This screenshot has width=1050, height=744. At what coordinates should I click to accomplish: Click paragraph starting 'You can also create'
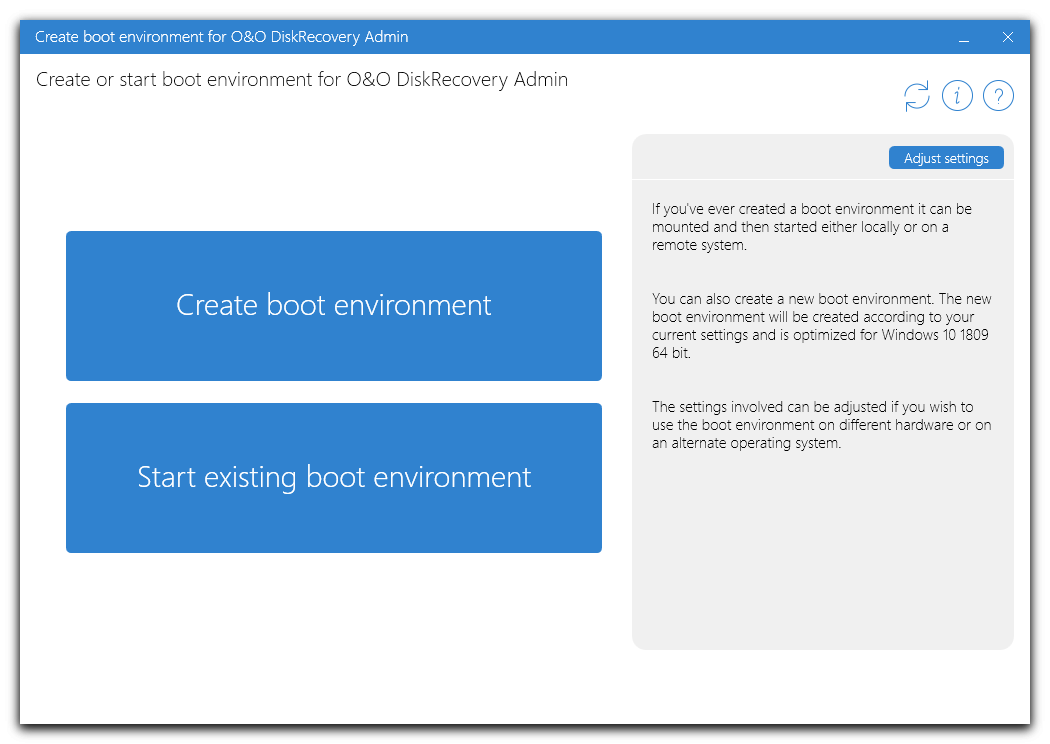821,325
